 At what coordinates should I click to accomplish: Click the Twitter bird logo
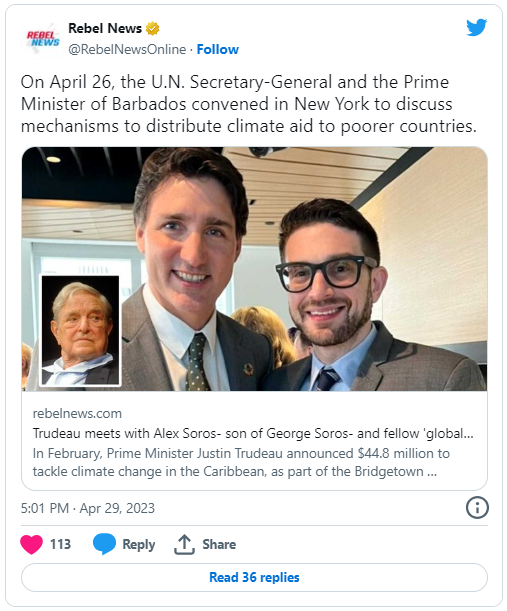[476, 27]
